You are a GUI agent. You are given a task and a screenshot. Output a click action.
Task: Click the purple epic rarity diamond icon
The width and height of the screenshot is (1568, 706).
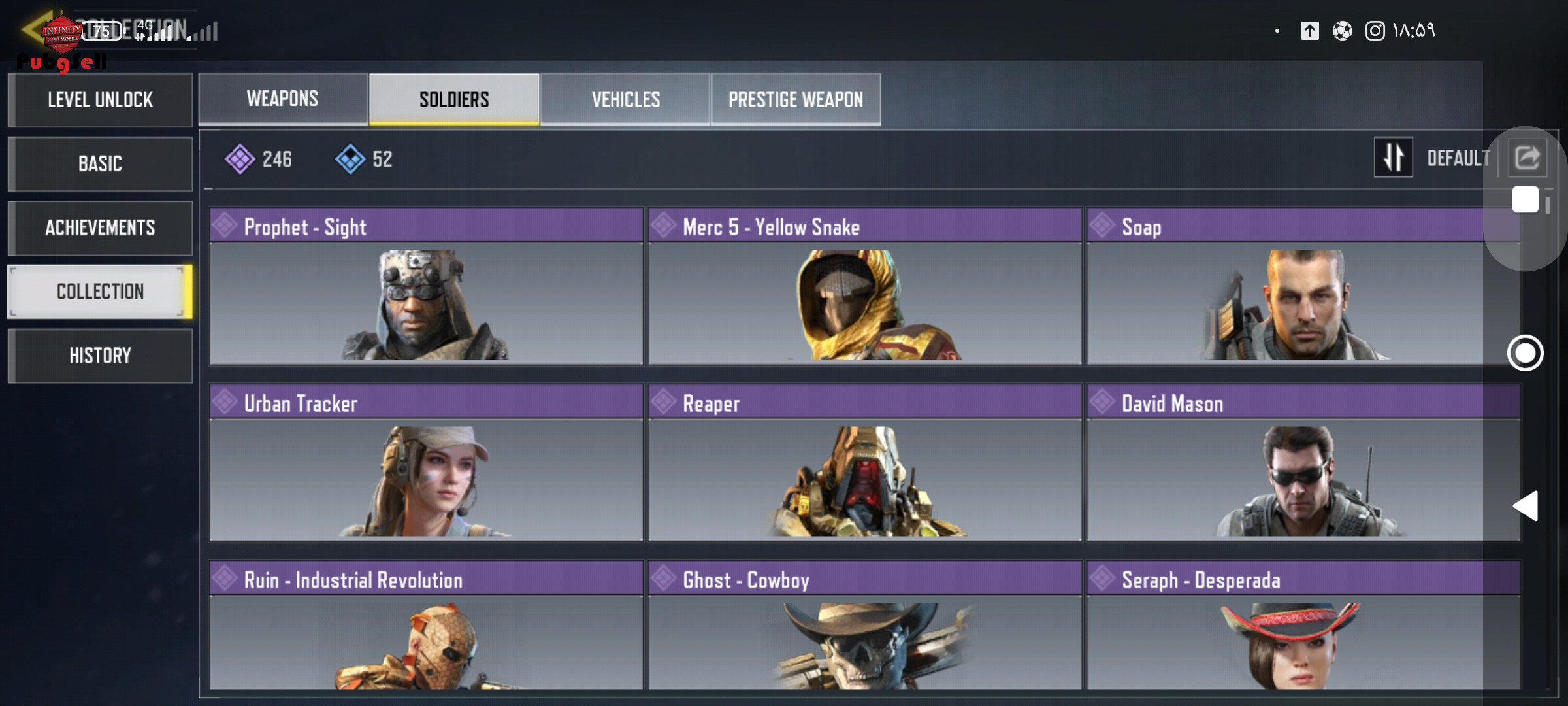pyautogui.click(x=240, y=159)
